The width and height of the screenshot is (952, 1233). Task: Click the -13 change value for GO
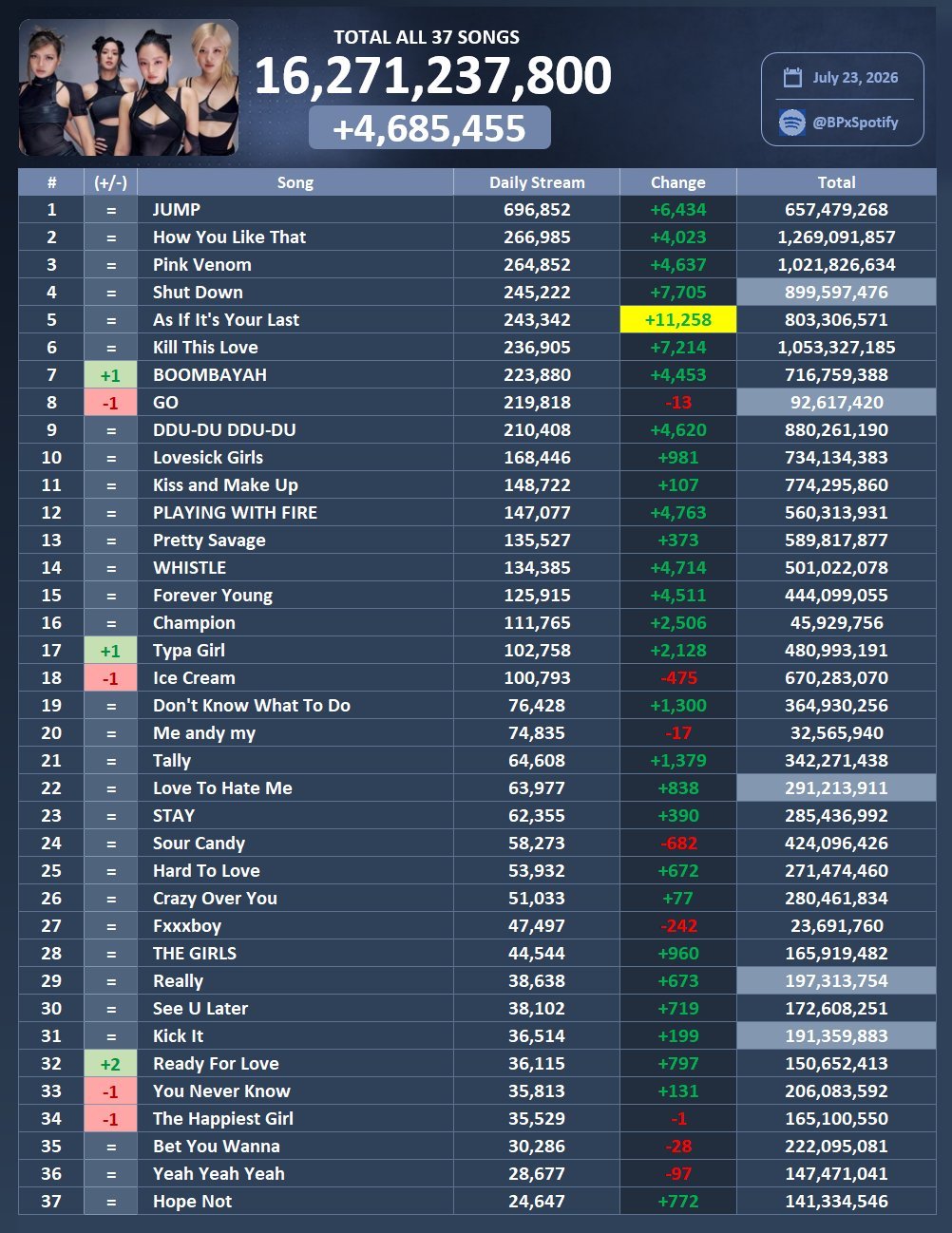678,403
